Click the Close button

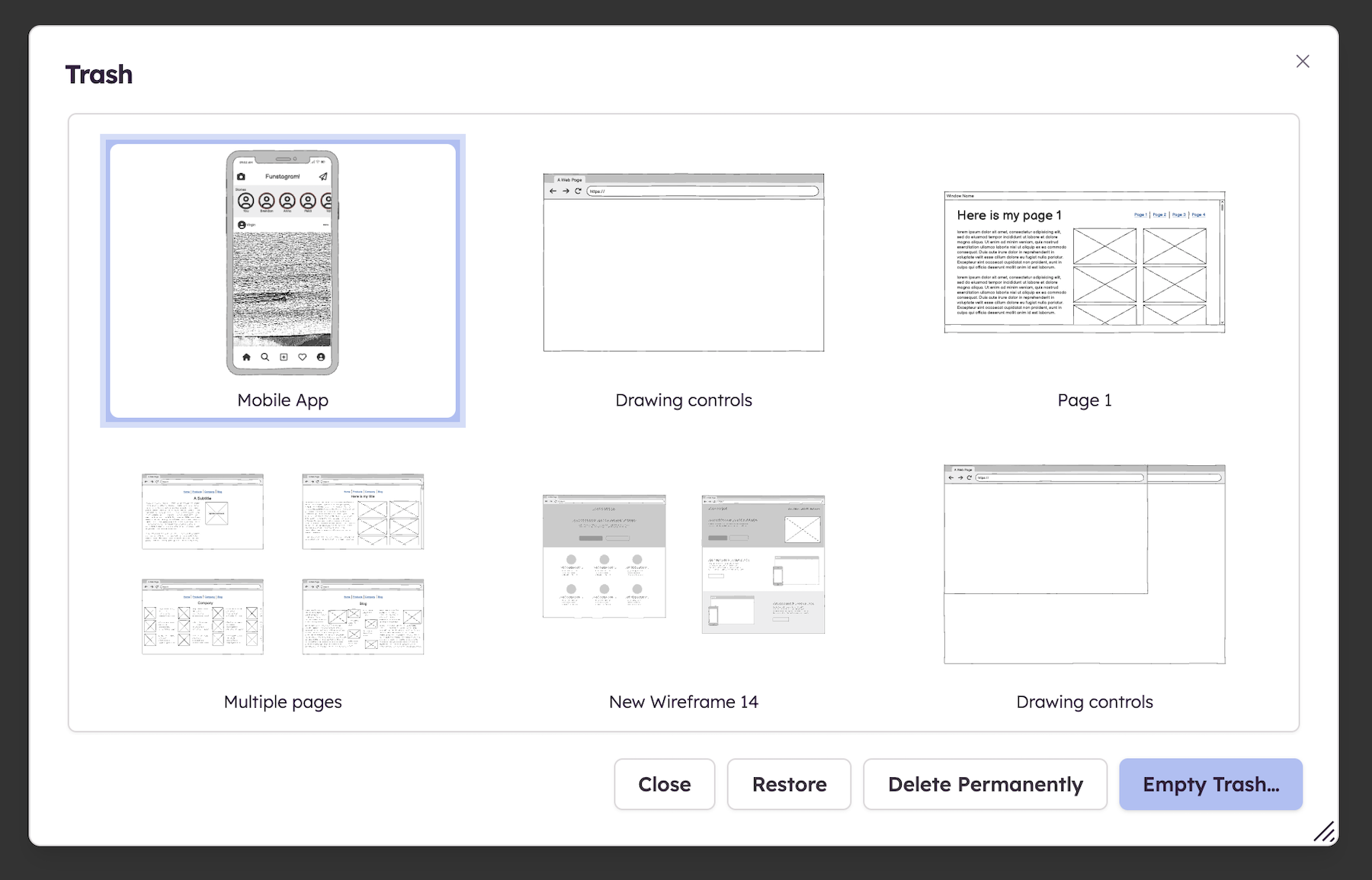(664, 784)
